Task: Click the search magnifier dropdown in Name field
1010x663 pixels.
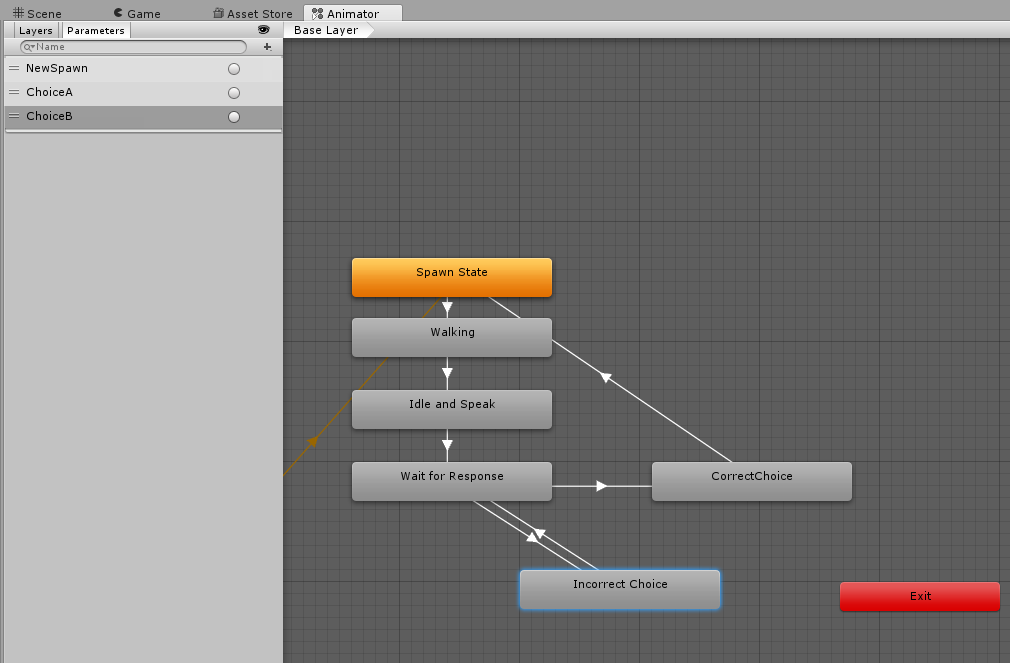Action: [x=29, y=47]
